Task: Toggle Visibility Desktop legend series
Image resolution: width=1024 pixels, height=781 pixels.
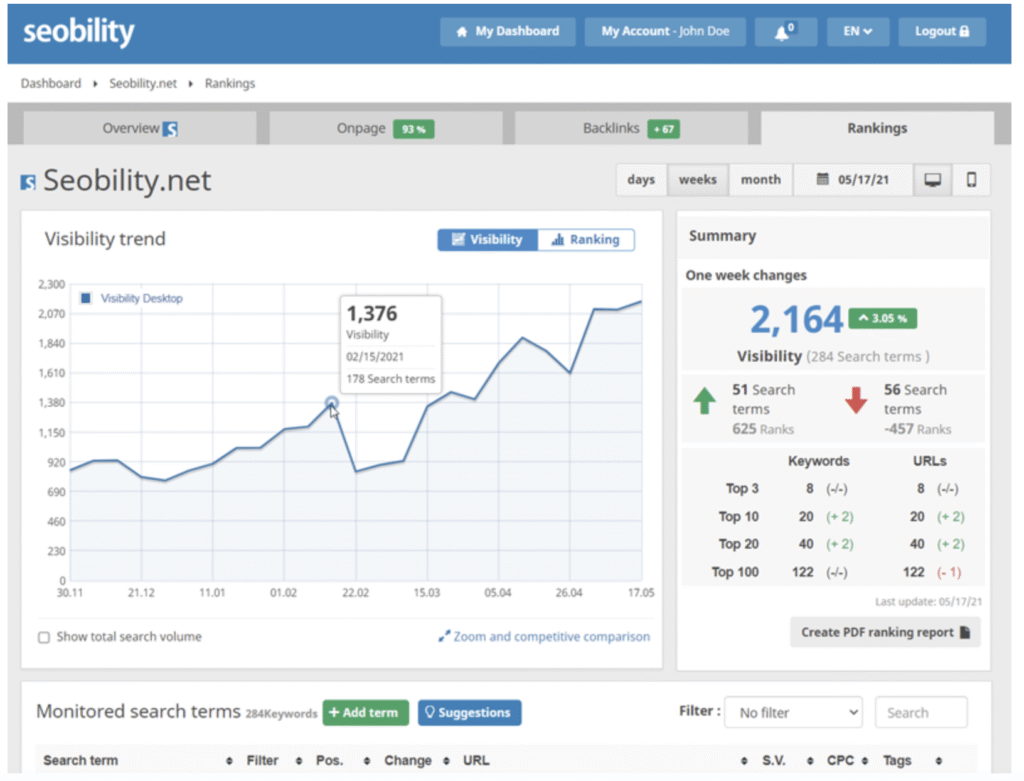Action: click(x=131, y=298)
